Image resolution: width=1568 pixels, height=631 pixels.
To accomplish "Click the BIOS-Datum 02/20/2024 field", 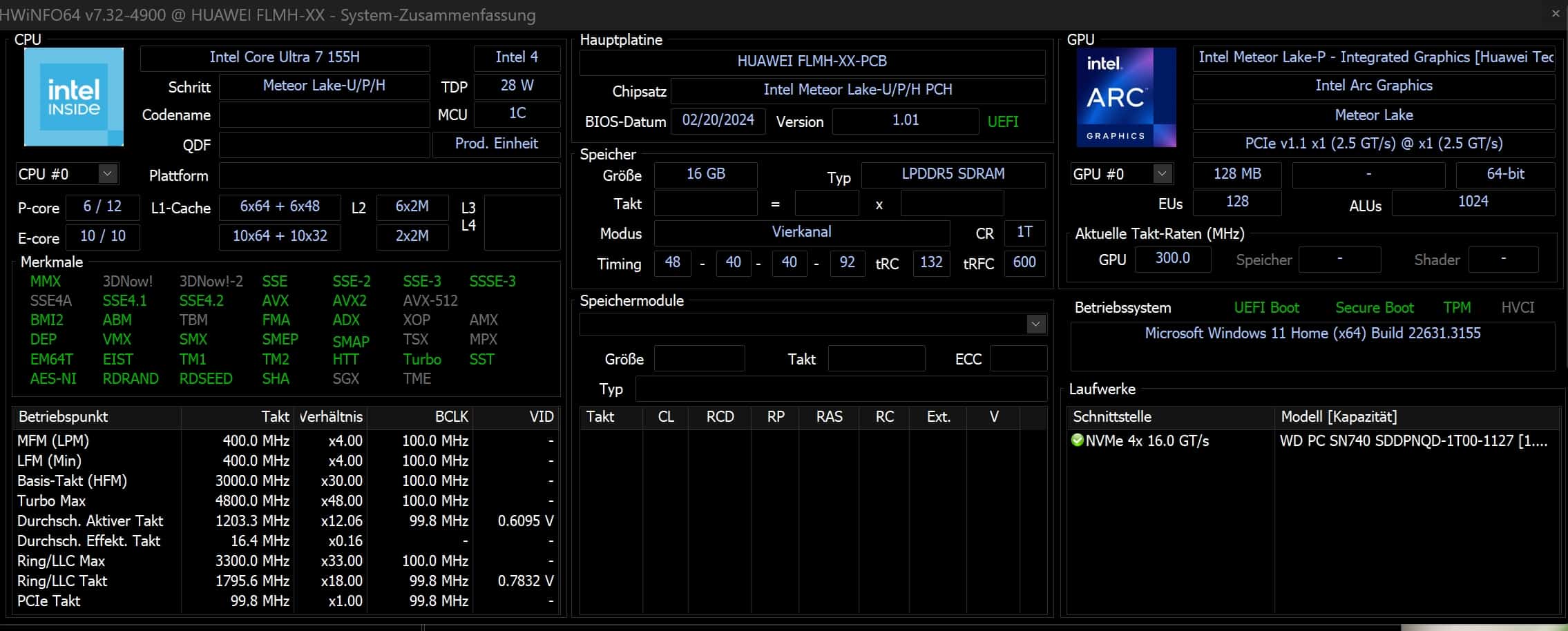I will point(718,121).
